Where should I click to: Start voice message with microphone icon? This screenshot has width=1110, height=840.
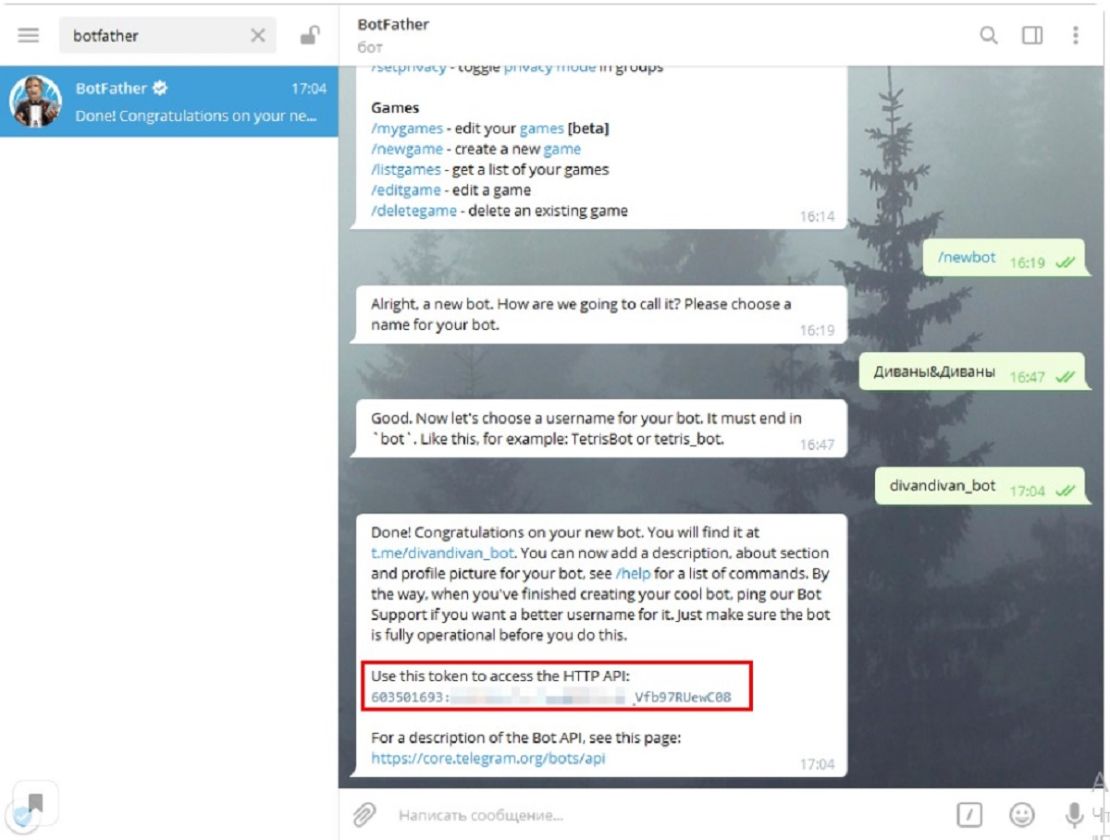[1074, 815]
